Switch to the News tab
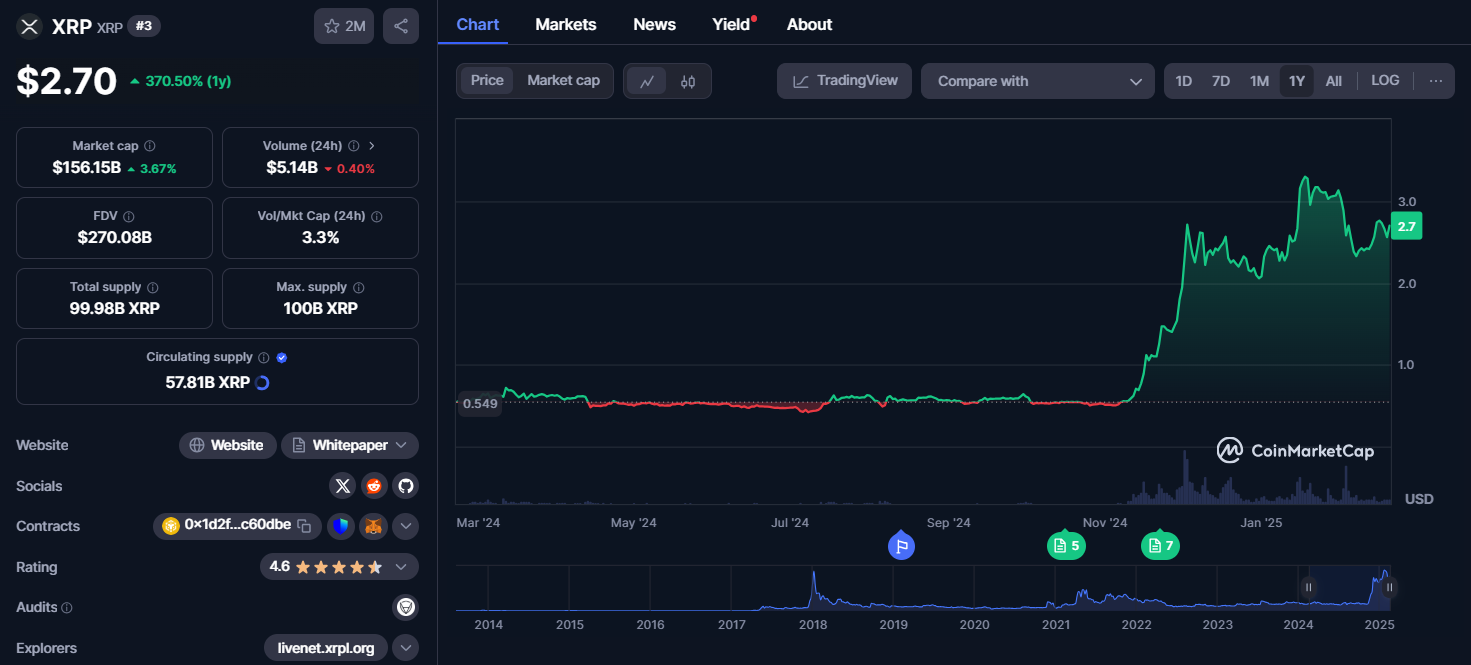This screenshot has width=1471, height=665. (x=655, y=24)
